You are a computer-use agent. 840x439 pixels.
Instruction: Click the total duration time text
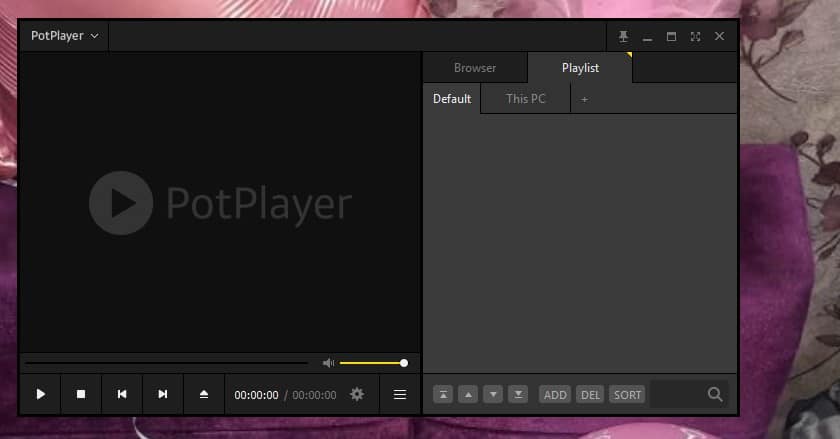coord(314,395)
